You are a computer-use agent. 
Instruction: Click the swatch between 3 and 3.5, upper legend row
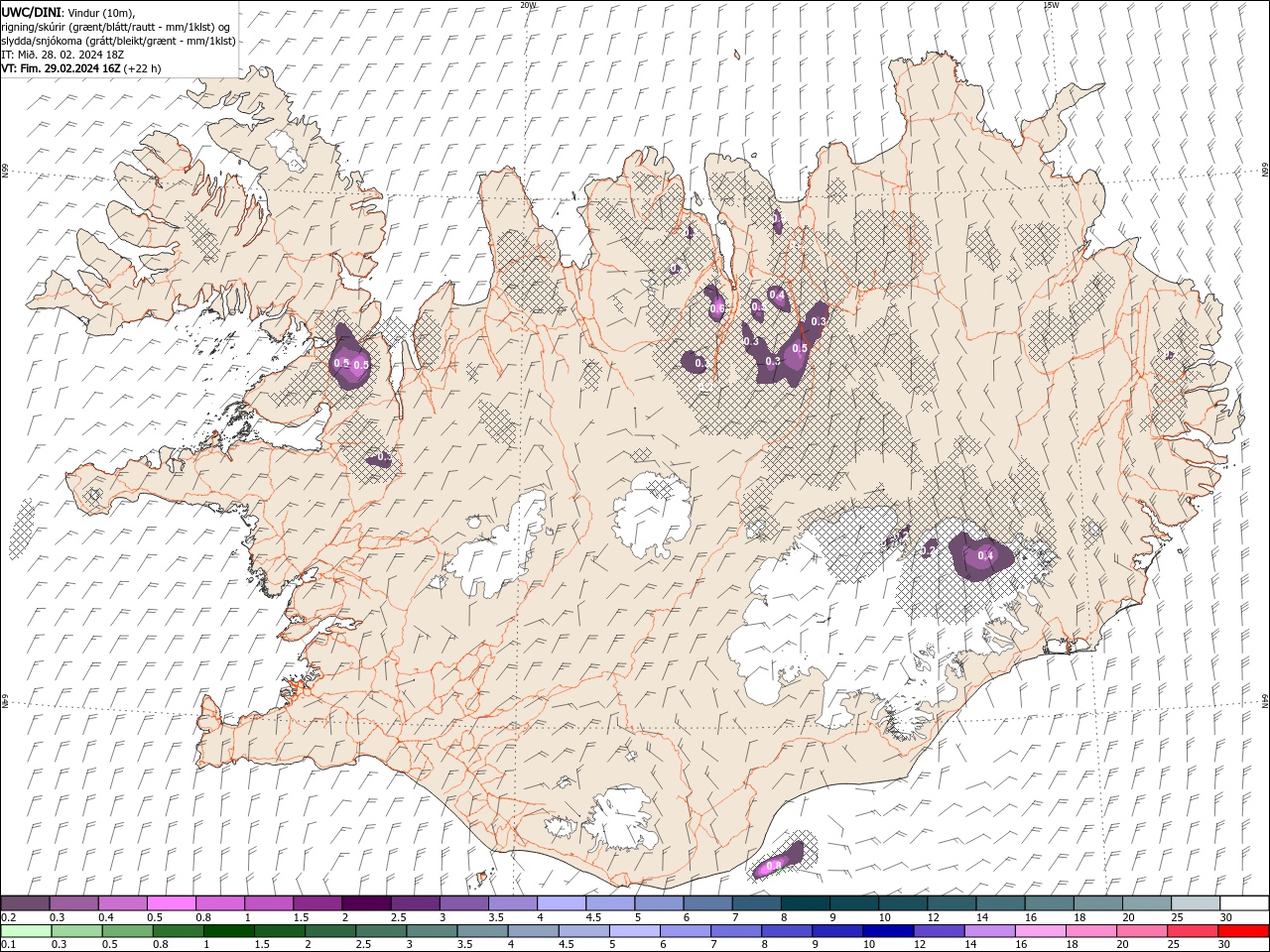(463, 903)
